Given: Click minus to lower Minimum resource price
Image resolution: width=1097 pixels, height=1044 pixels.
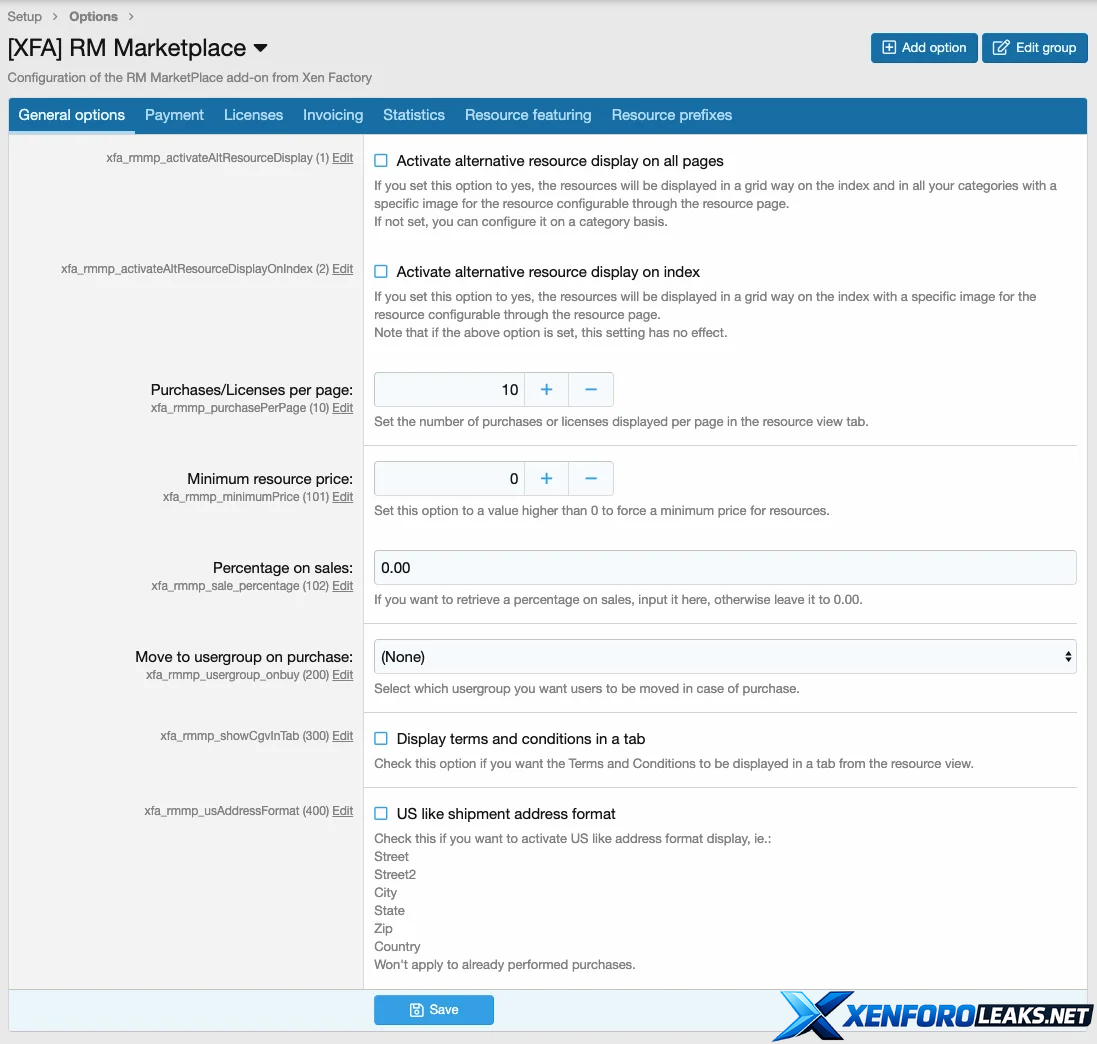Looking at the screenshot, I should (x=591, y=479).
